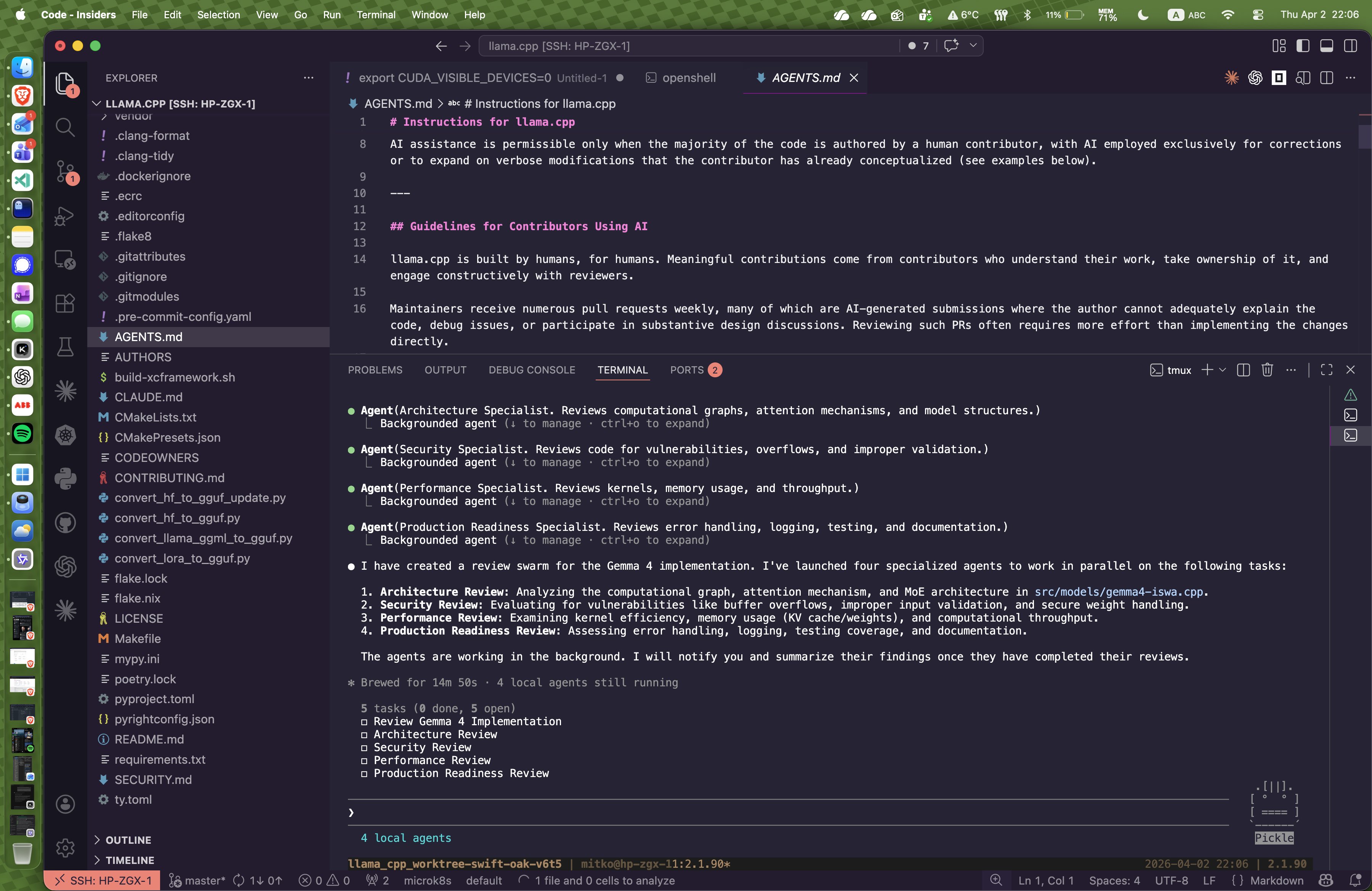Expand the TIMELINE section
Viewport: 1372px width, 891px height.
click(x=130, y=860)
